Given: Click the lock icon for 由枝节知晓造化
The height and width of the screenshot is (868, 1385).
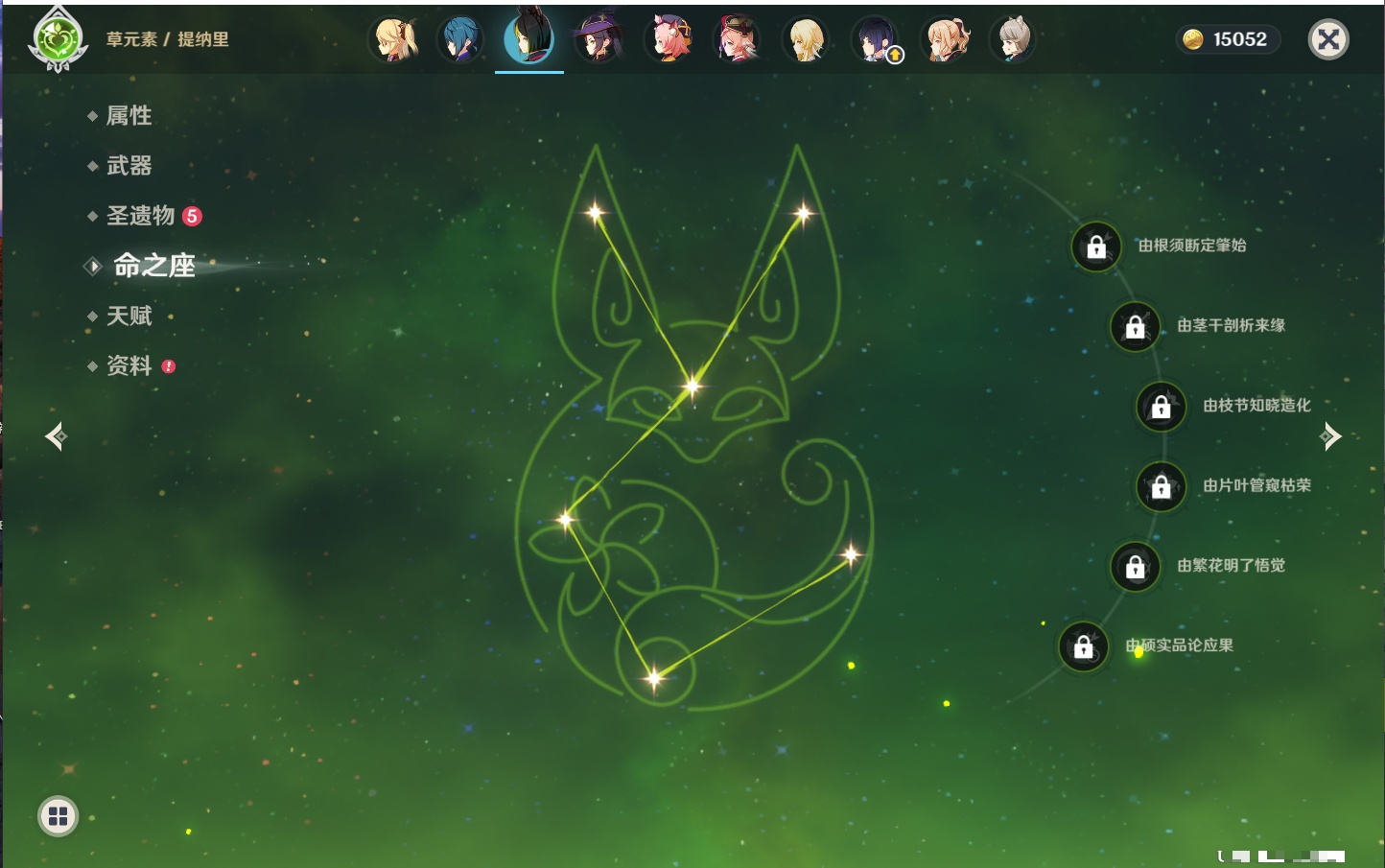Looking at the screenshot, I should coord(1162,406).
